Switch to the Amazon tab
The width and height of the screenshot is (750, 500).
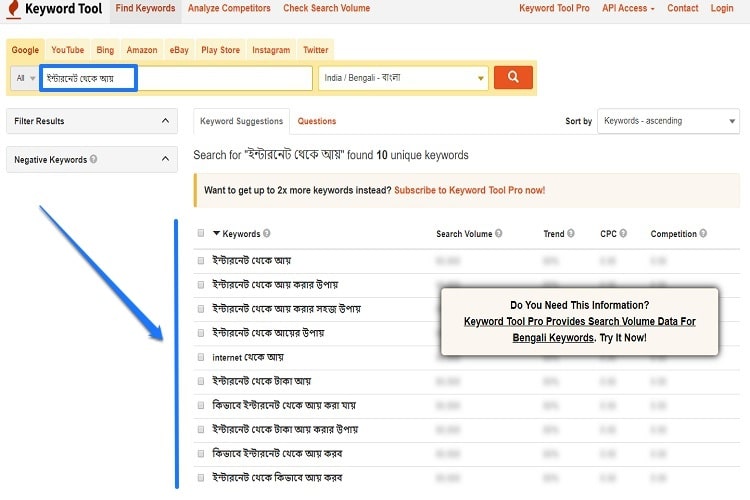[142, 50]
